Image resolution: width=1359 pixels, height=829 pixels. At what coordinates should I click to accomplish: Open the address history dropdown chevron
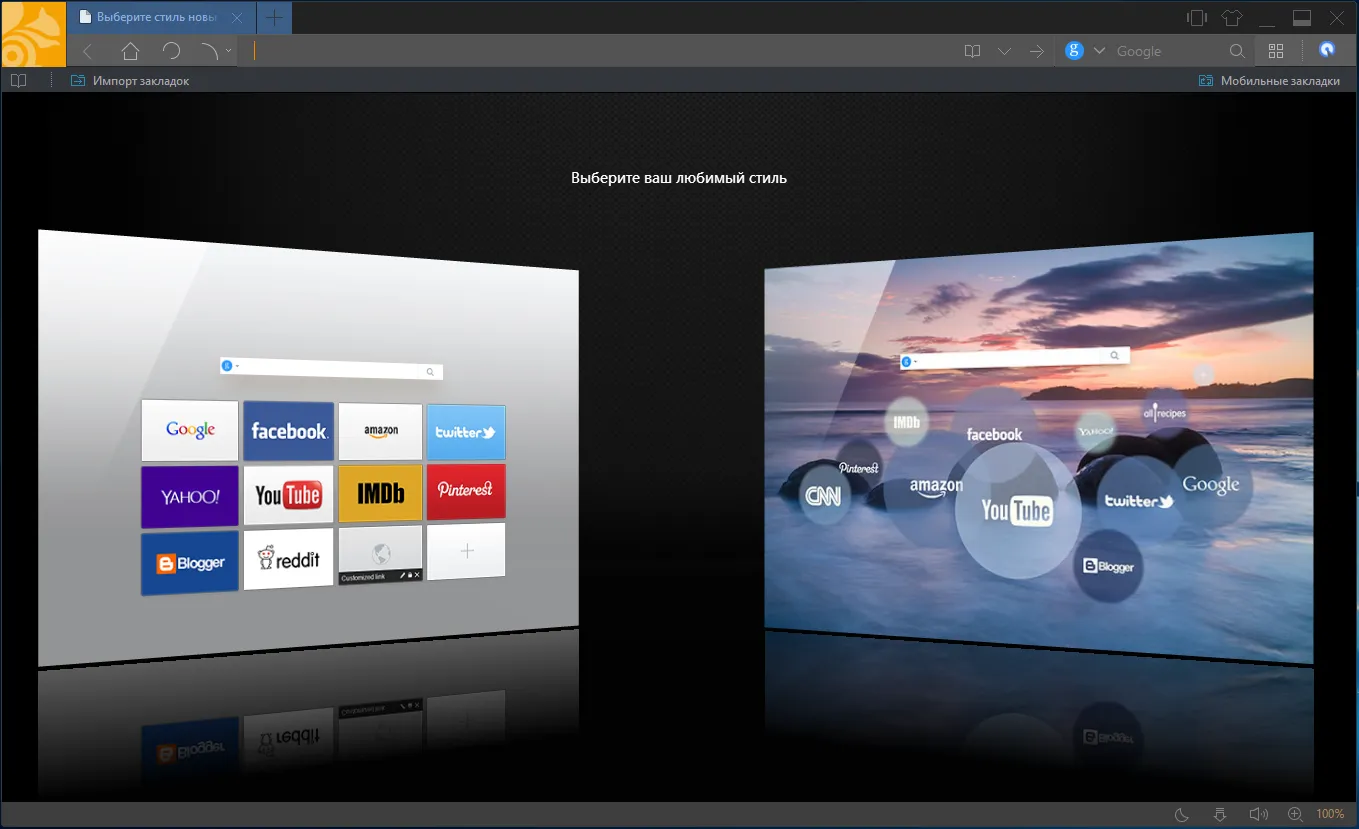coord(1005,51)
